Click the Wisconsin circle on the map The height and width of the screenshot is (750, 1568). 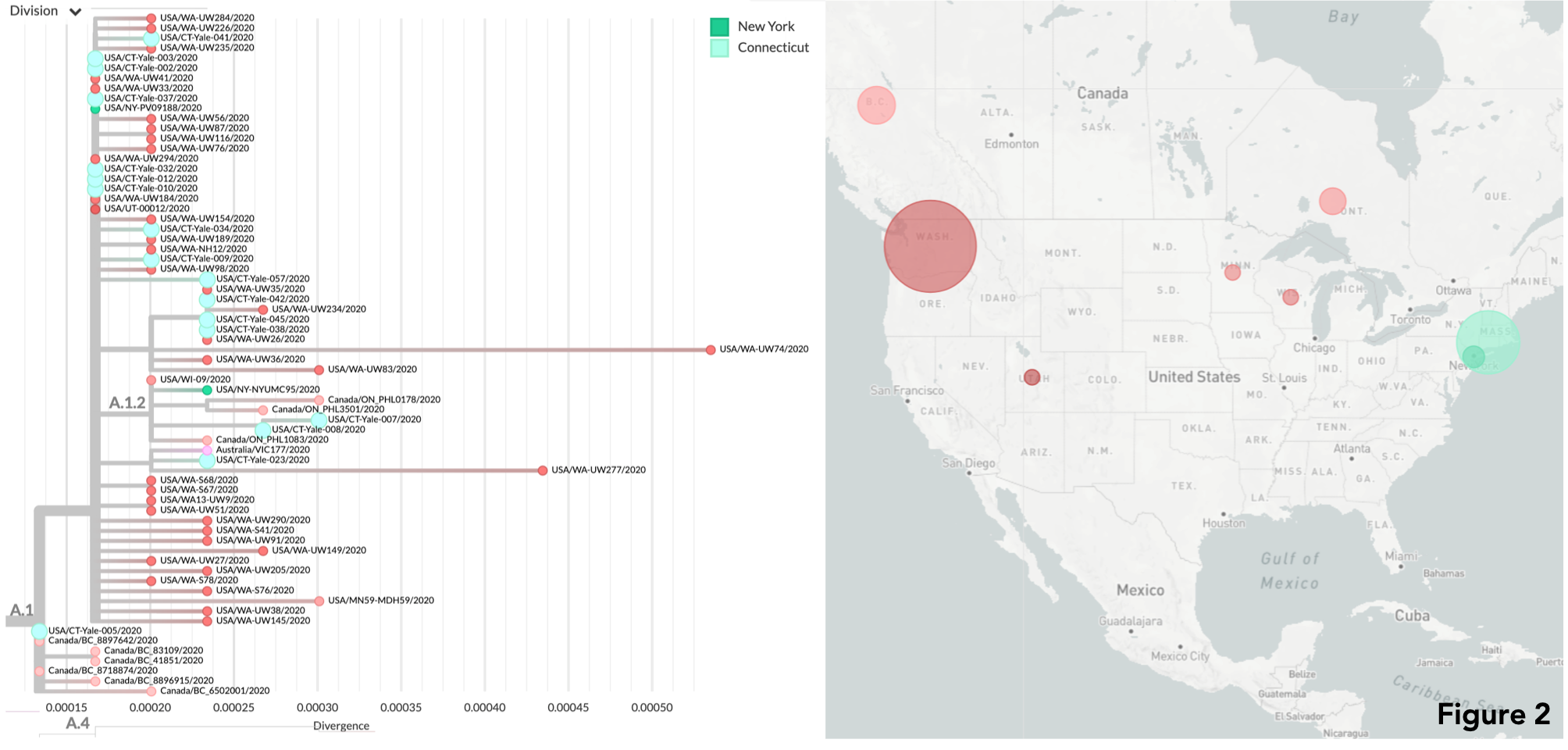(1291, 297)
